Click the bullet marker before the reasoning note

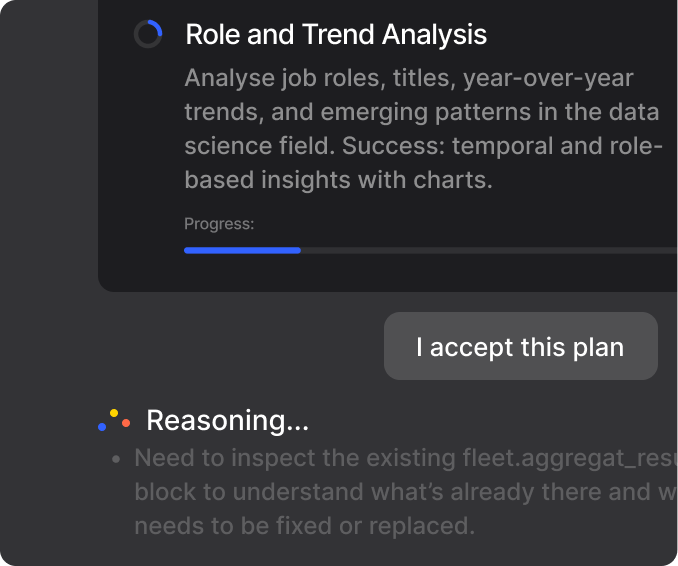[x=117, y=459]
